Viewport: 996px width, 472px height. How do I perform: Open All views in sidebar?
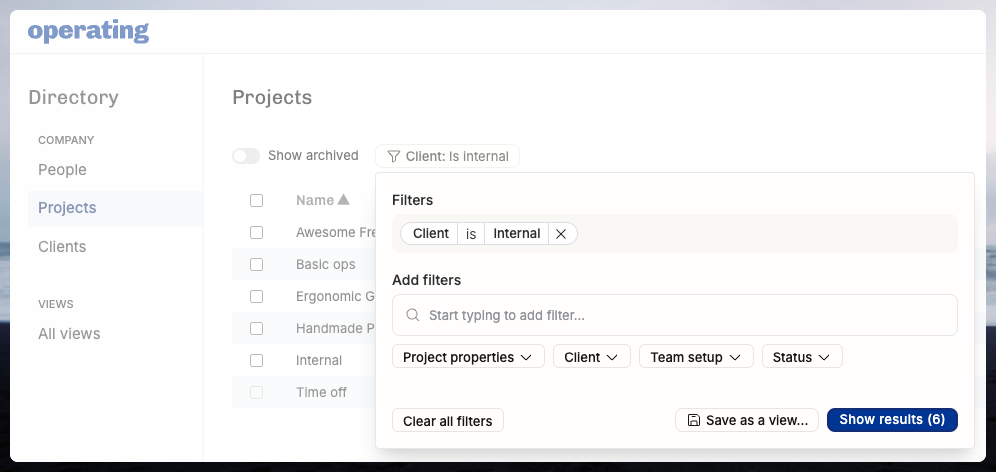(69, 334)
